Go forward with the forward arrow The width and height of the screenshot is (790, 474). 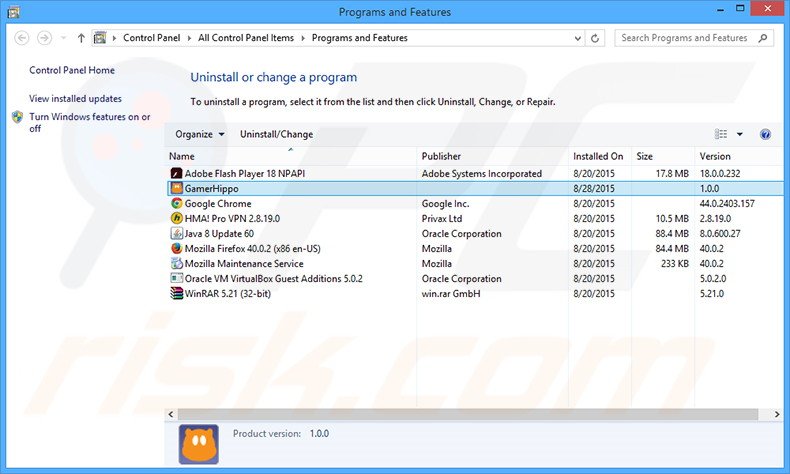(44, 38)
